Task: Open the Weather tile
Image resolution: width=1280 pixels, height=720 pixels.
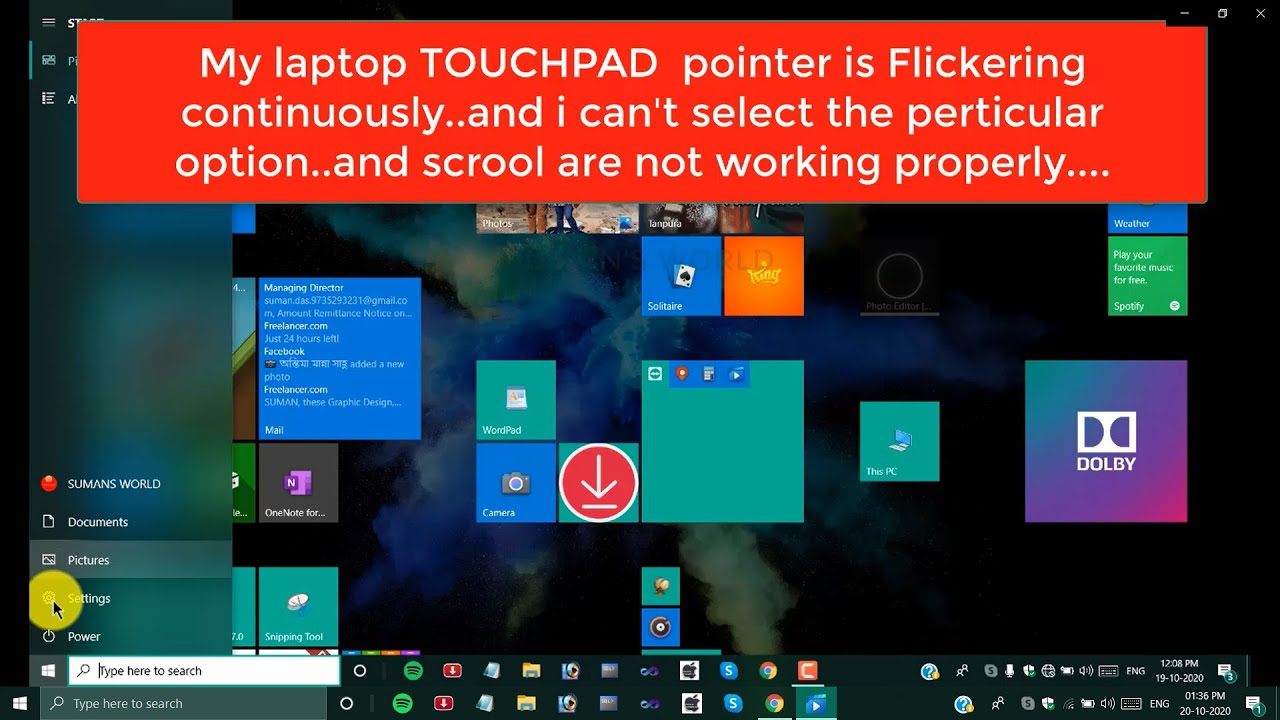Action: 1147,217
